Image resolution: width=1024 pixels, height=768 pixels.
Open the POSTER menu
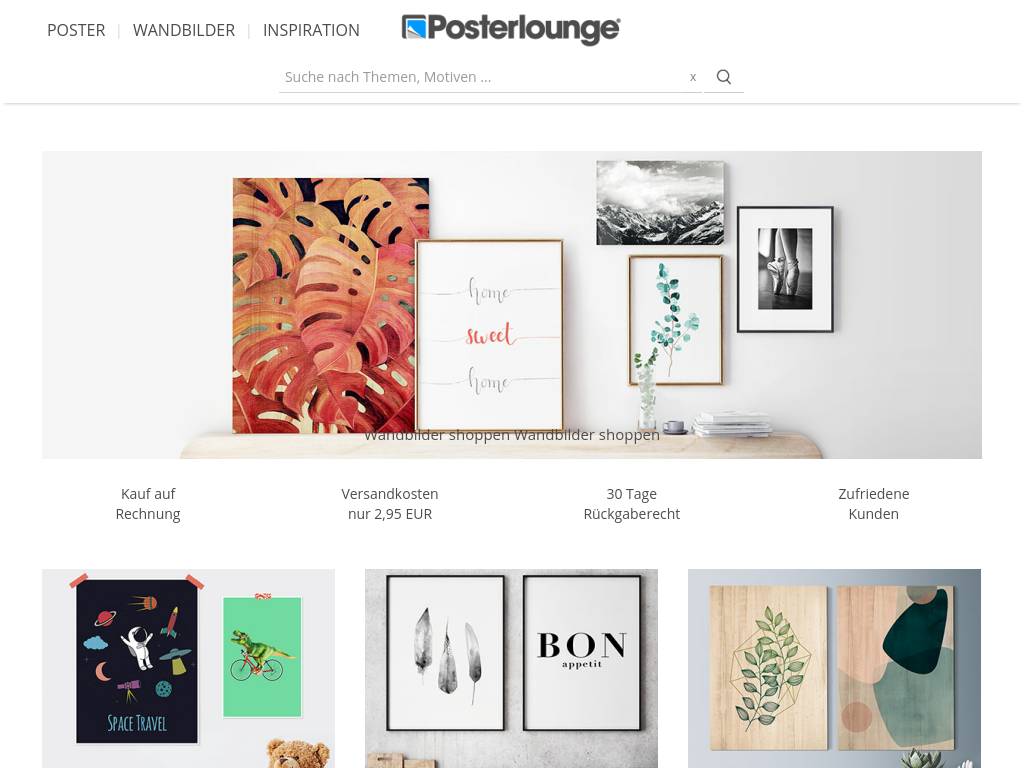tap(76, 30)
